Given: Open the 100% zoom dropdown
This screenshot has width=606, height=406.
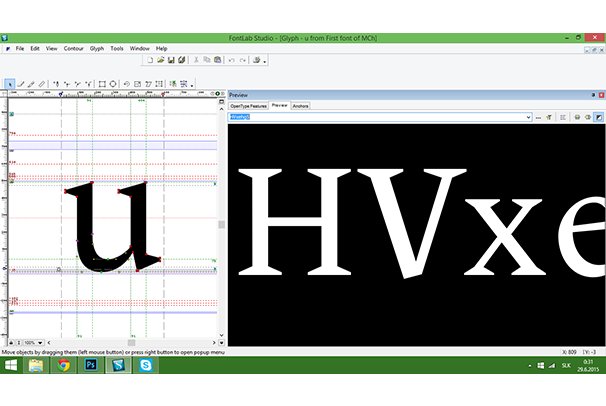Looking at the screenshot, I should tap(42, 342).
